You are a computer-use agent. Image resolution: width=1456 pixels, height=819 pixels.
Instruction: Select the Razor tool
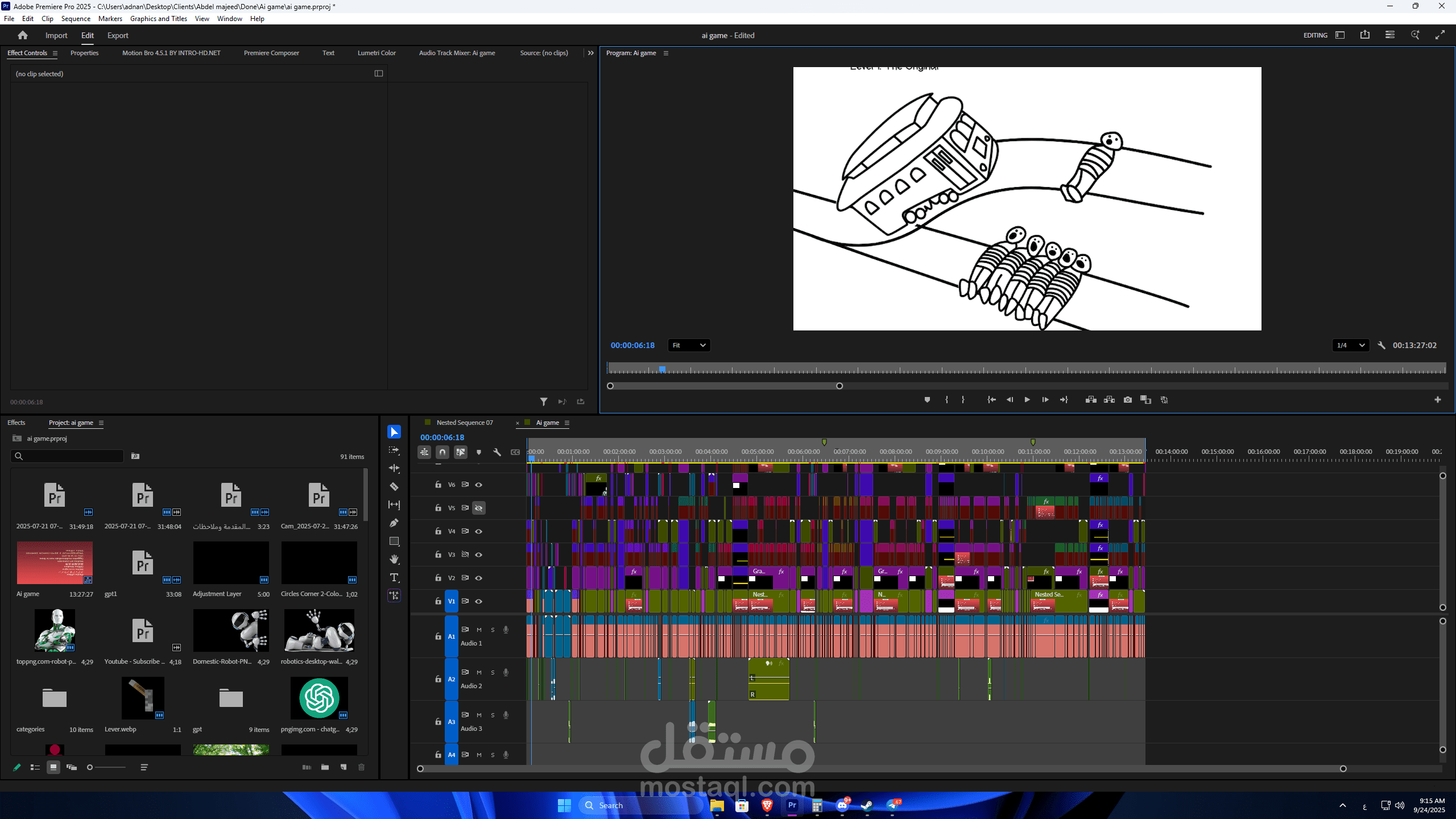click(x=394, y=486)
